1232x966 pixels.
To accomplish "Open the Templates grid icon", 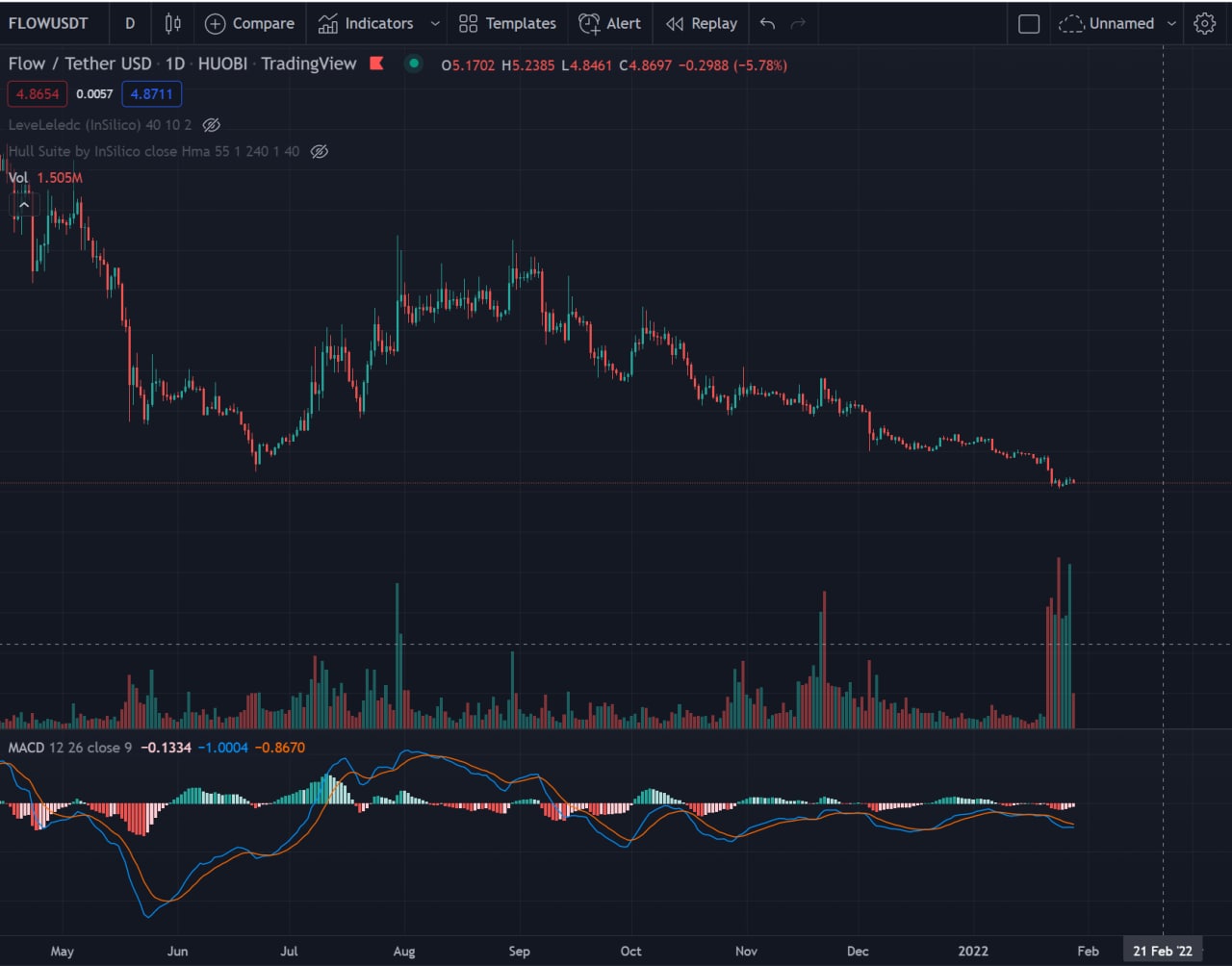I will tap(468, 23).
